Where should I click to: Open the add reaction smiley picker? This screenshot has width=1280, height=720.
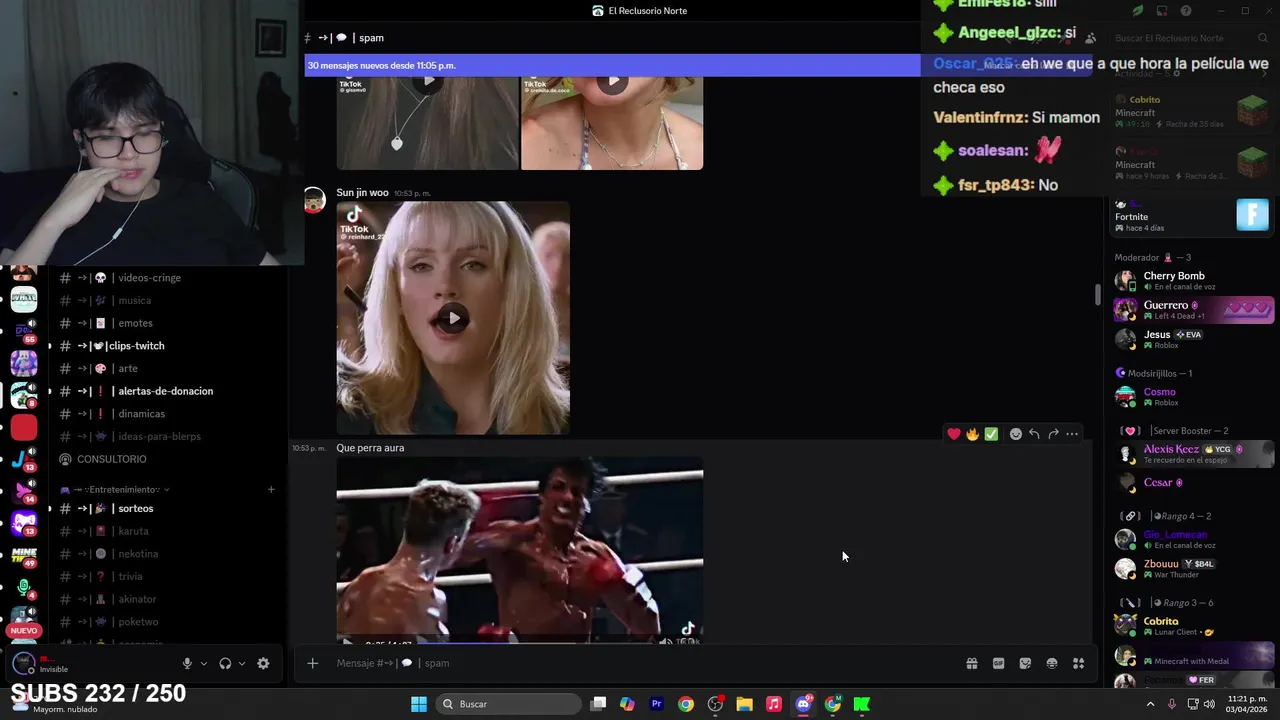tap(1016, 434)
